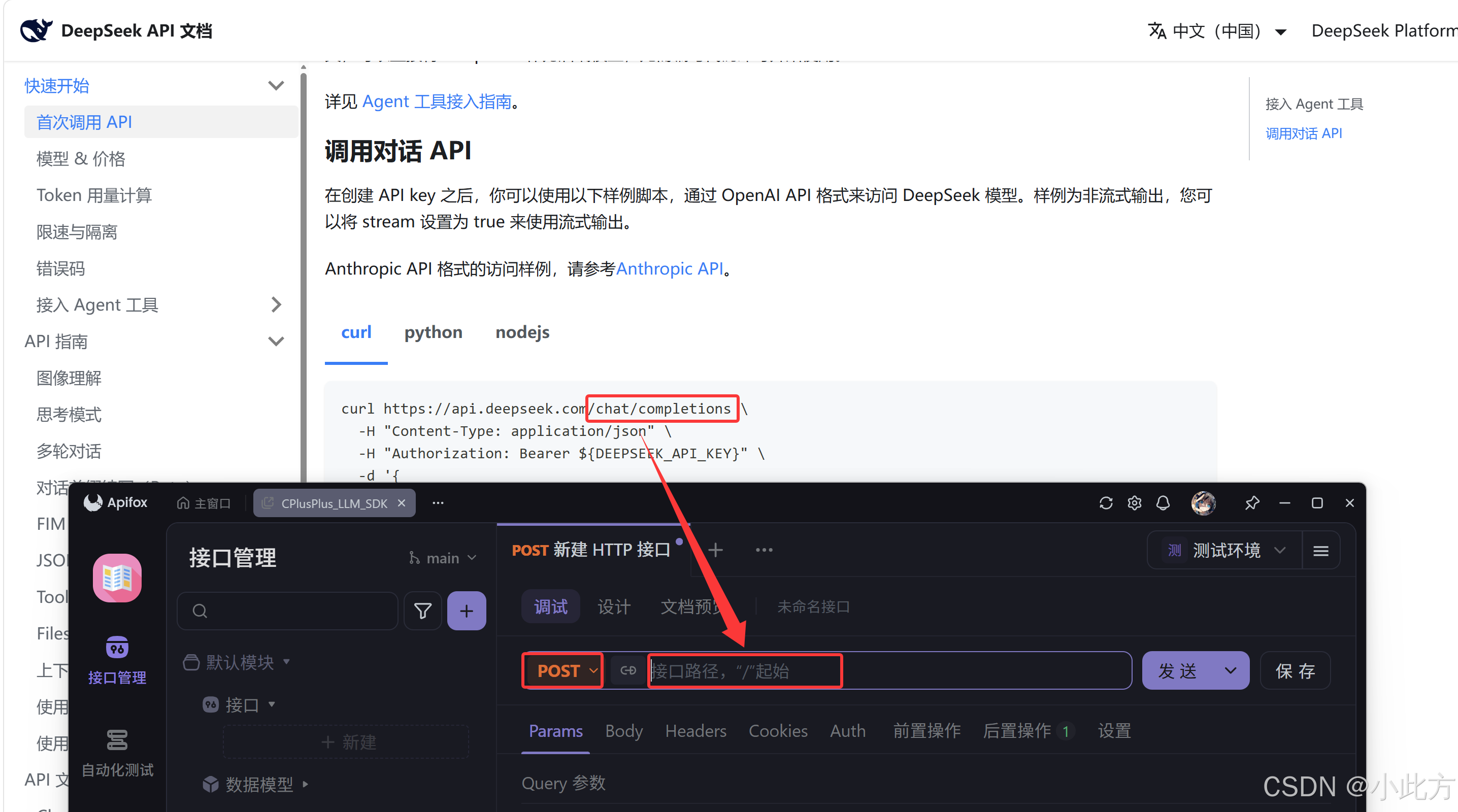The image size is (1458, 812).
Task: Click the user avatar in Apifox
Action: [x=1203, y=503]
